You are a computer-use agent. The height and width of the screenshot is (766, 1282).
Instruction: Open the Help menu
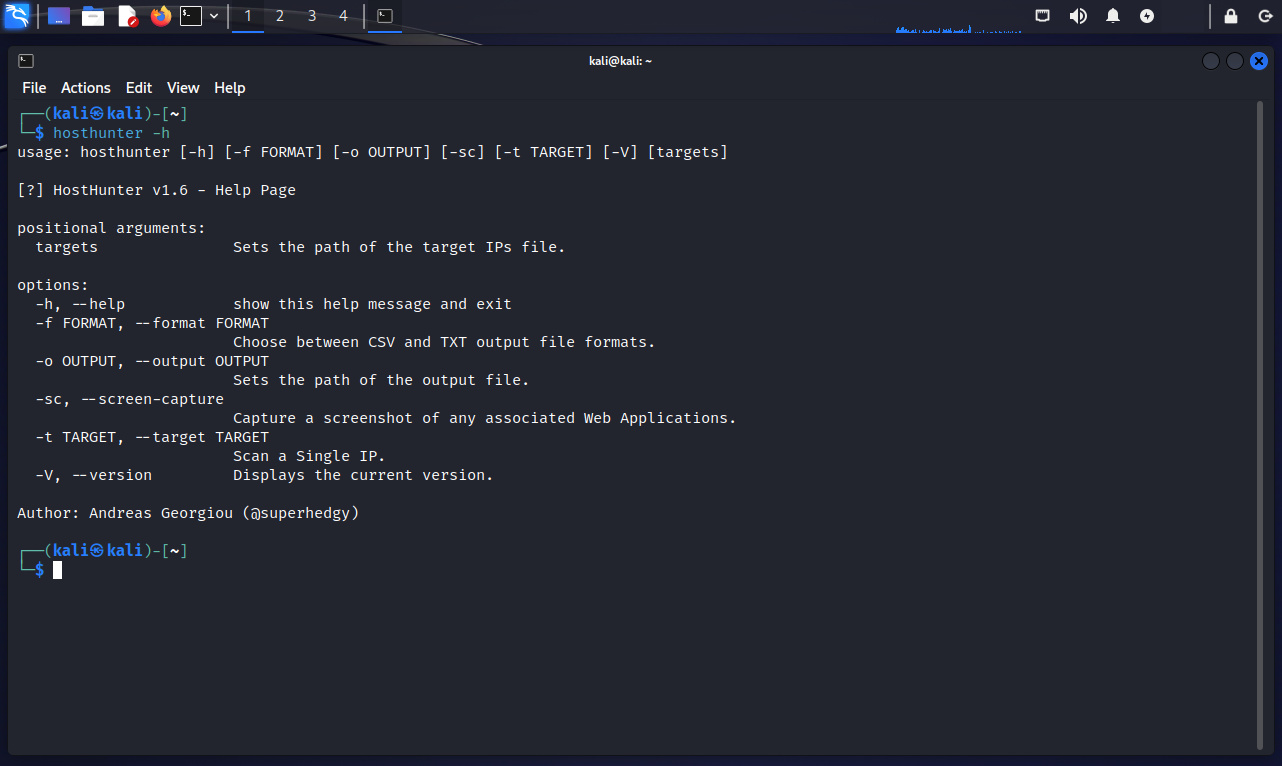click(x=229, y=88)
